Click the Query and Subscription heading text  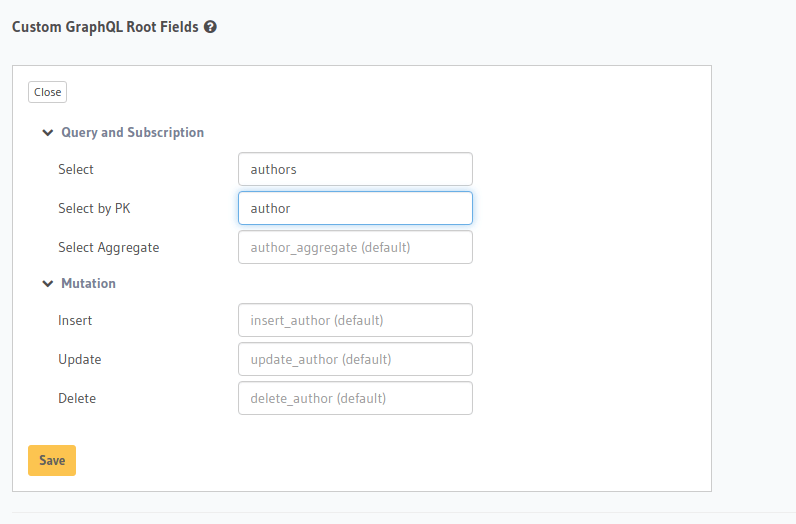click(x=132, y=132)
